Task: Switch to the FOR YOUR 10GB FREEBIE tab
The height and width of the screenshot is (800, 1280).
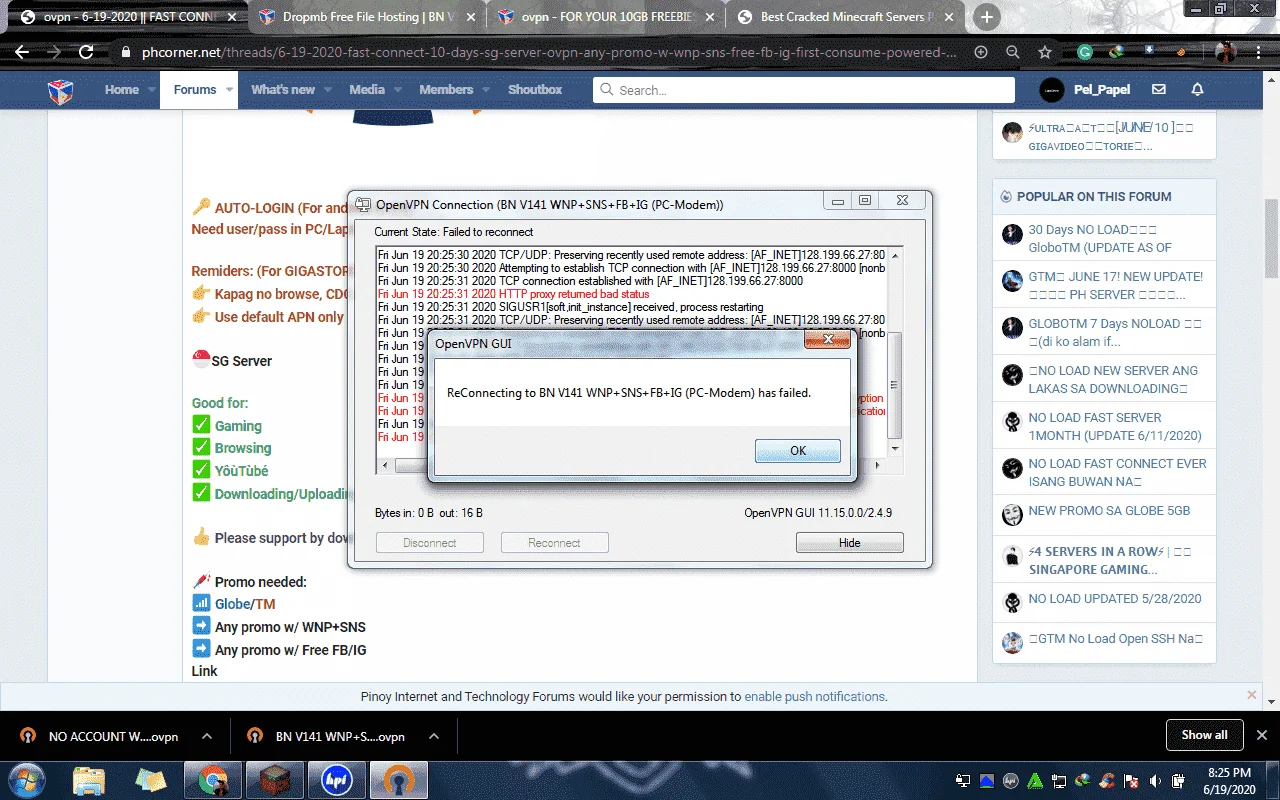Action: coord(604,17)
